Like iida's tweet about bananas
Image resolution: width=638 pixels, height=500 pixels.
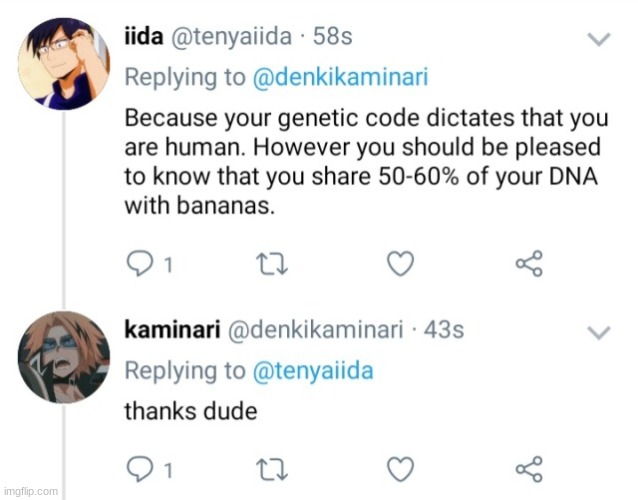[x=400, y=264]
